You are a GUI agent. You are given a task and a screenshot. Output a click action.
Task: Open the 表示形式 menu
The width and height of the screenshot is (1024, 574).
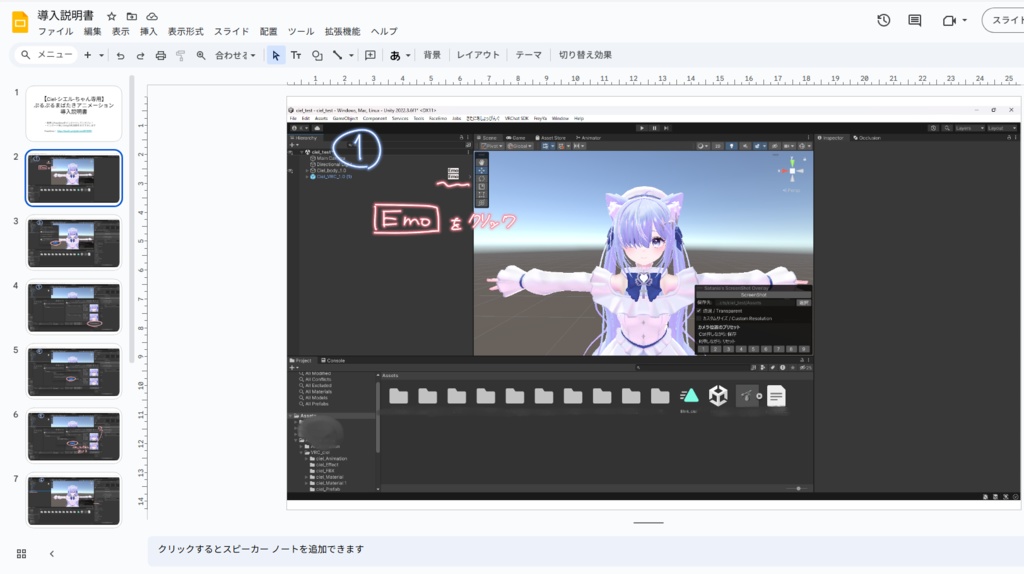[x=185, y=31]
